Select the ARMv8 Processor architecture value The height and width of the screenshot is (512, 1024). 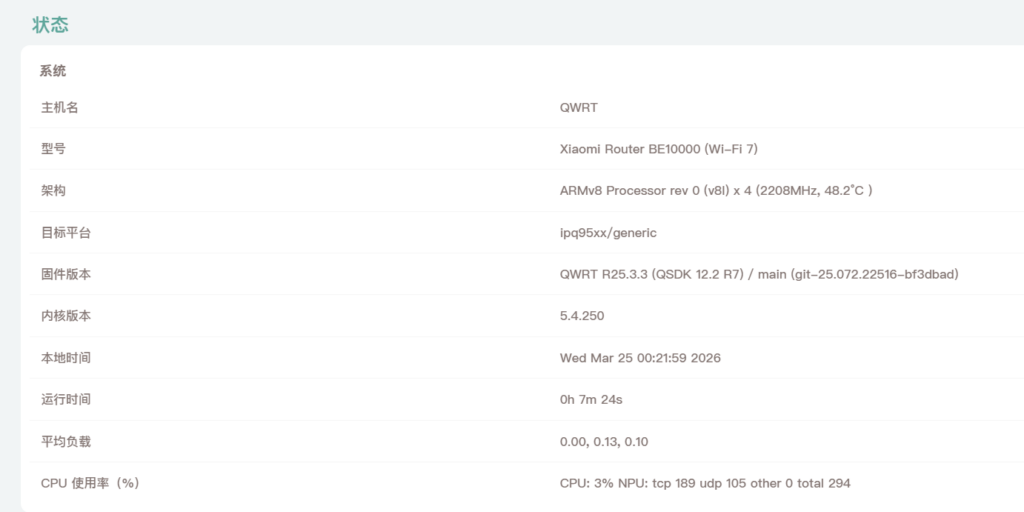pyautogui.click(x=716, y=191)
